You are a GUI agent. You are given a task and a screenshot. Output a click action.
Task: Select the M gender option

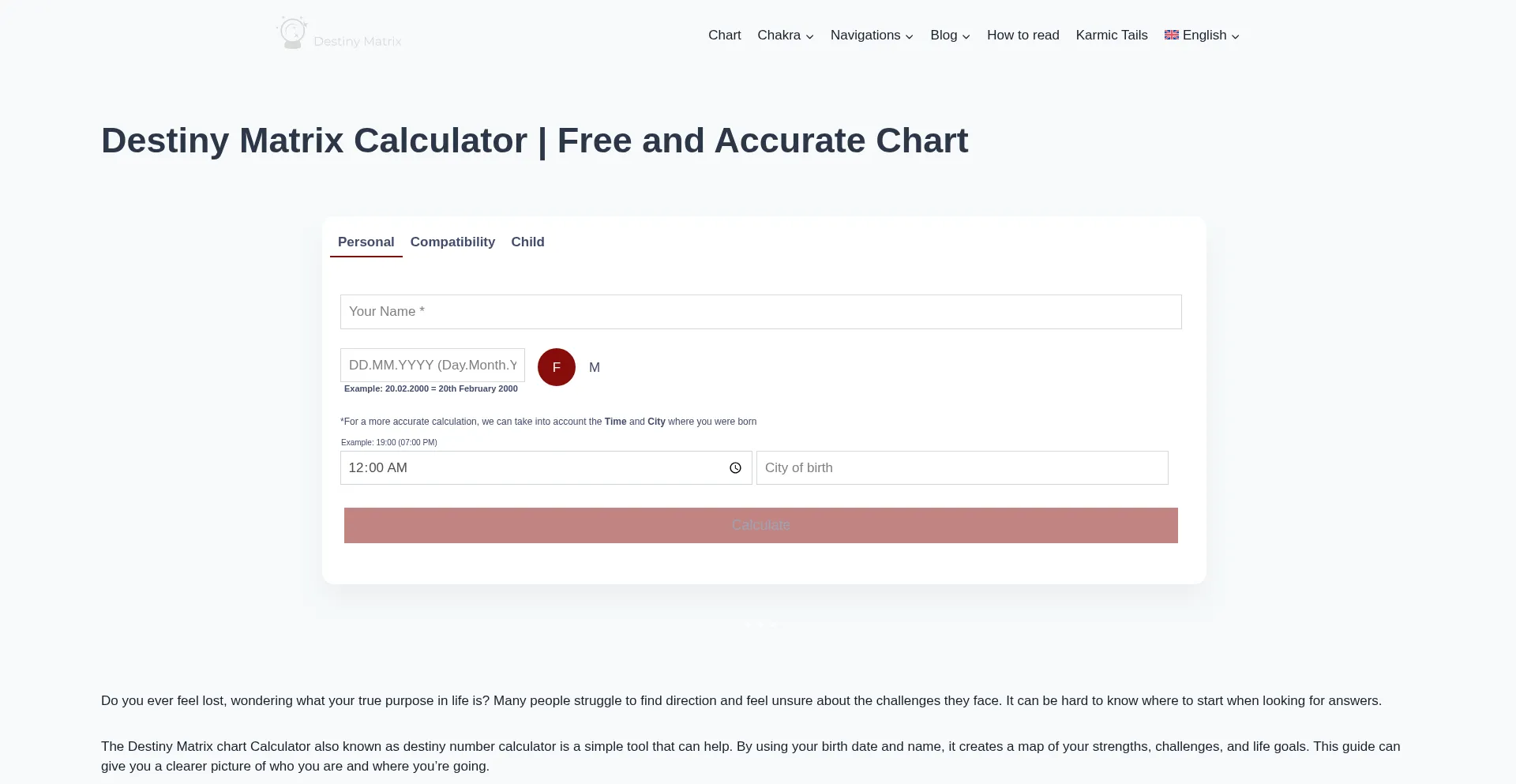[x=595, y=367]
